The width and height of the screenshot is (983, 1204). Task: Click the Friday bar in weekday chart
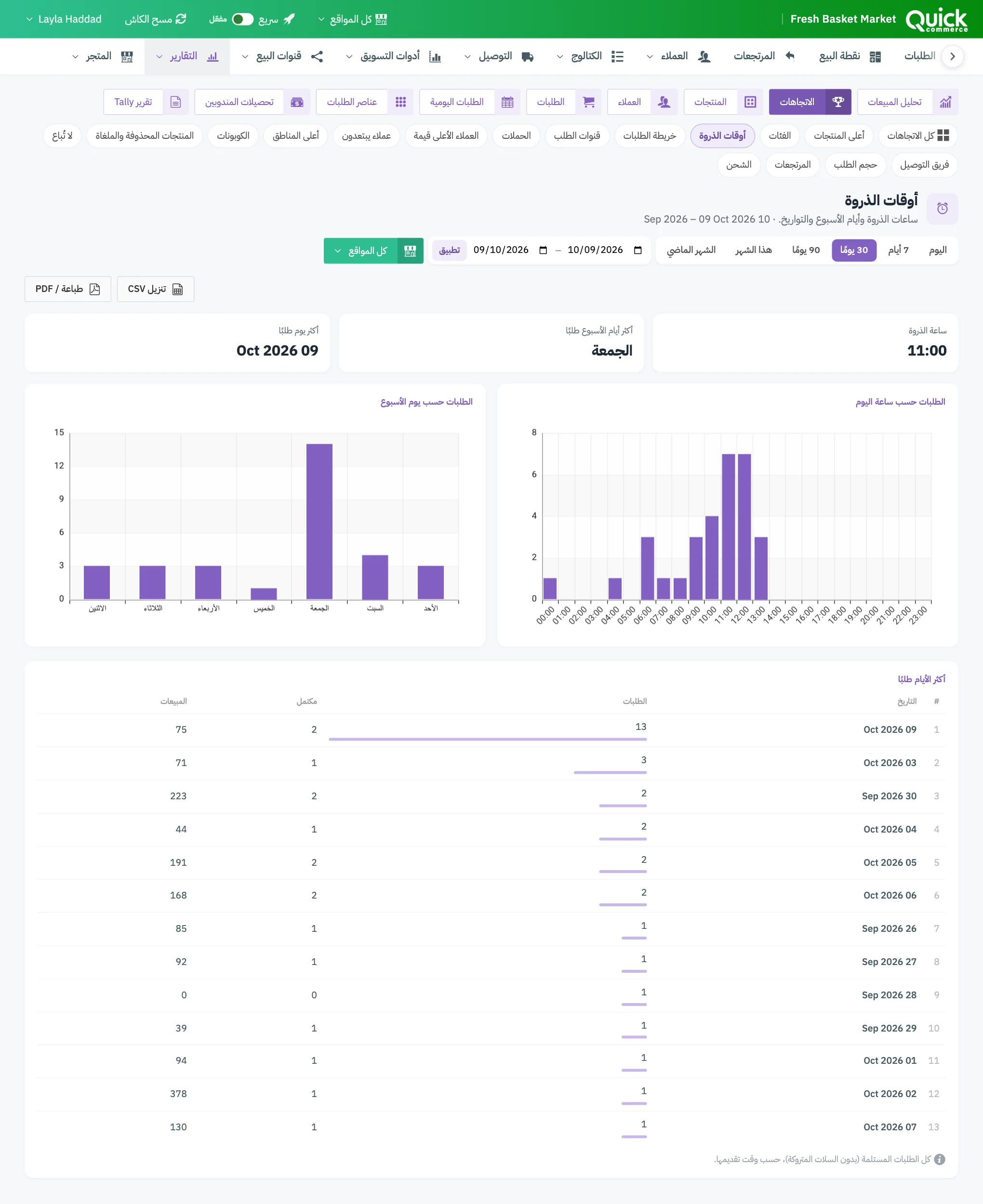319,521
